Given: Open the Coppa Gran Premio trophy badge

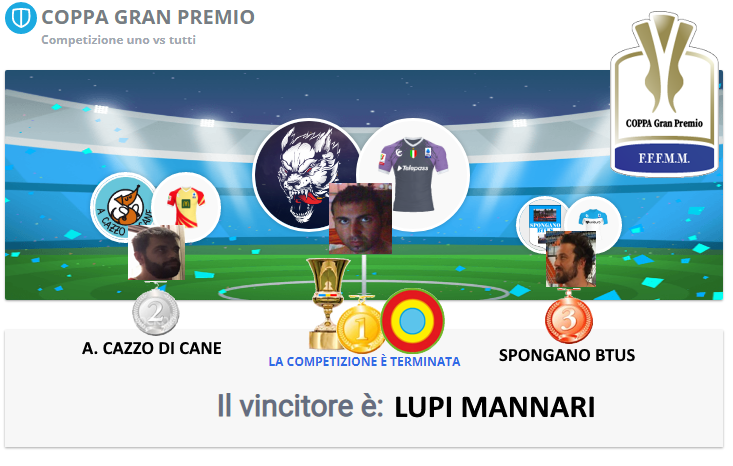Looking at the screenshot, I should pos(664,94).
